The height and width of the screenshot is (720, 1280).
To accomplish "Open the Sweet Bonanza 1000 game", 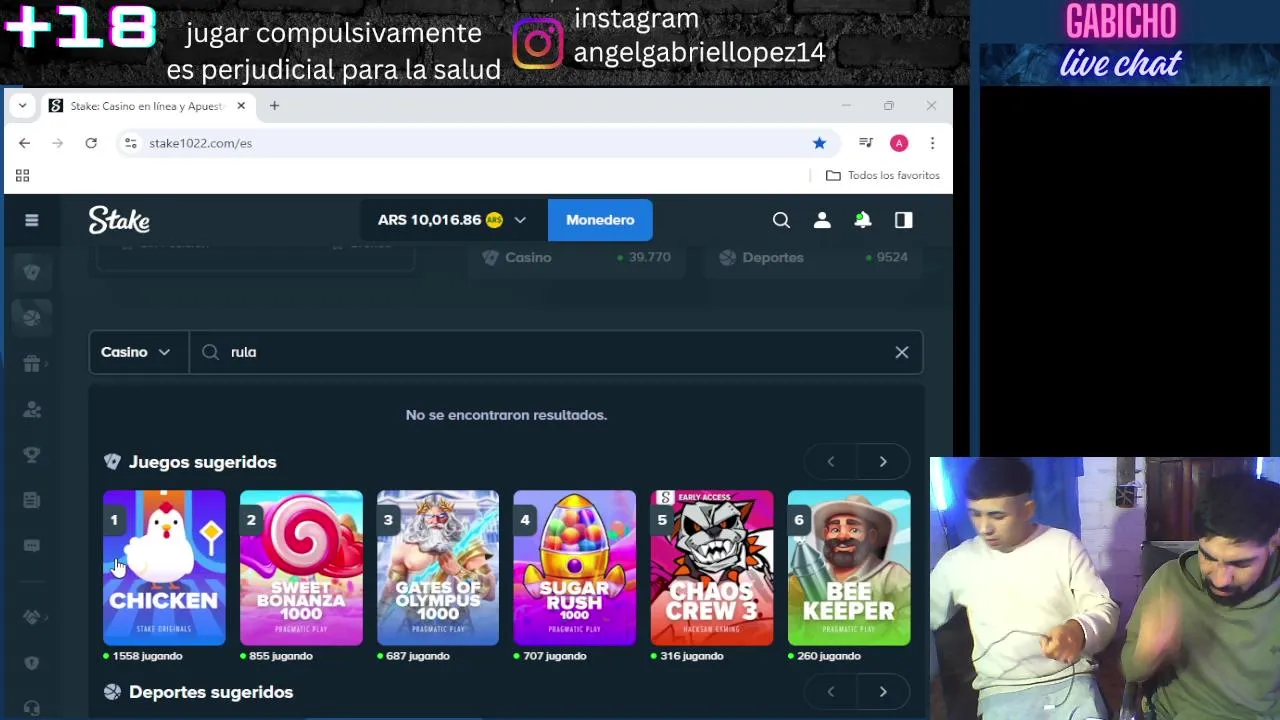I will coord(301,567).
